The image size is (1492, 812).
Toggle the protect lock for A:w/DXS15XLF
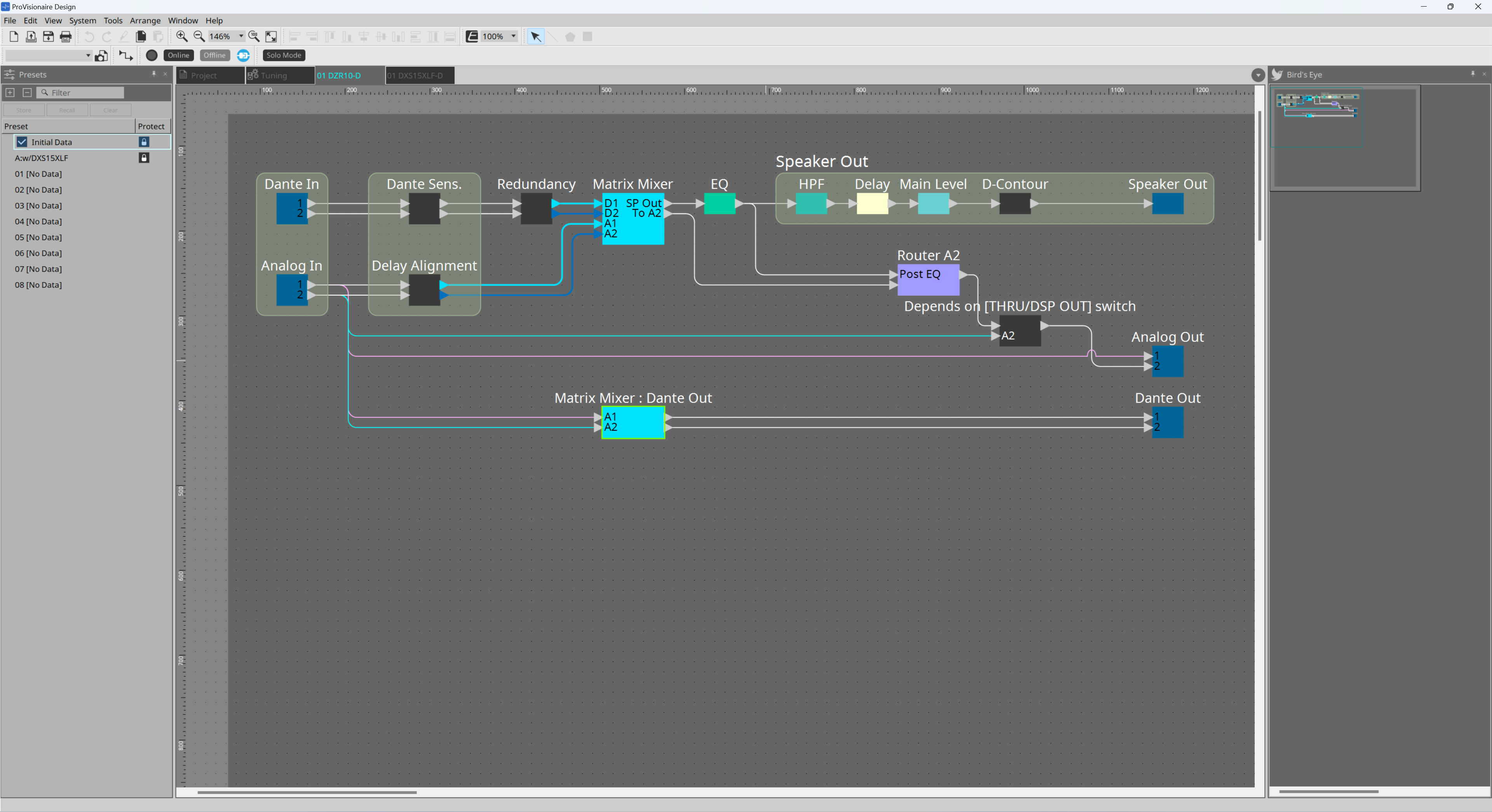[144, 157]
